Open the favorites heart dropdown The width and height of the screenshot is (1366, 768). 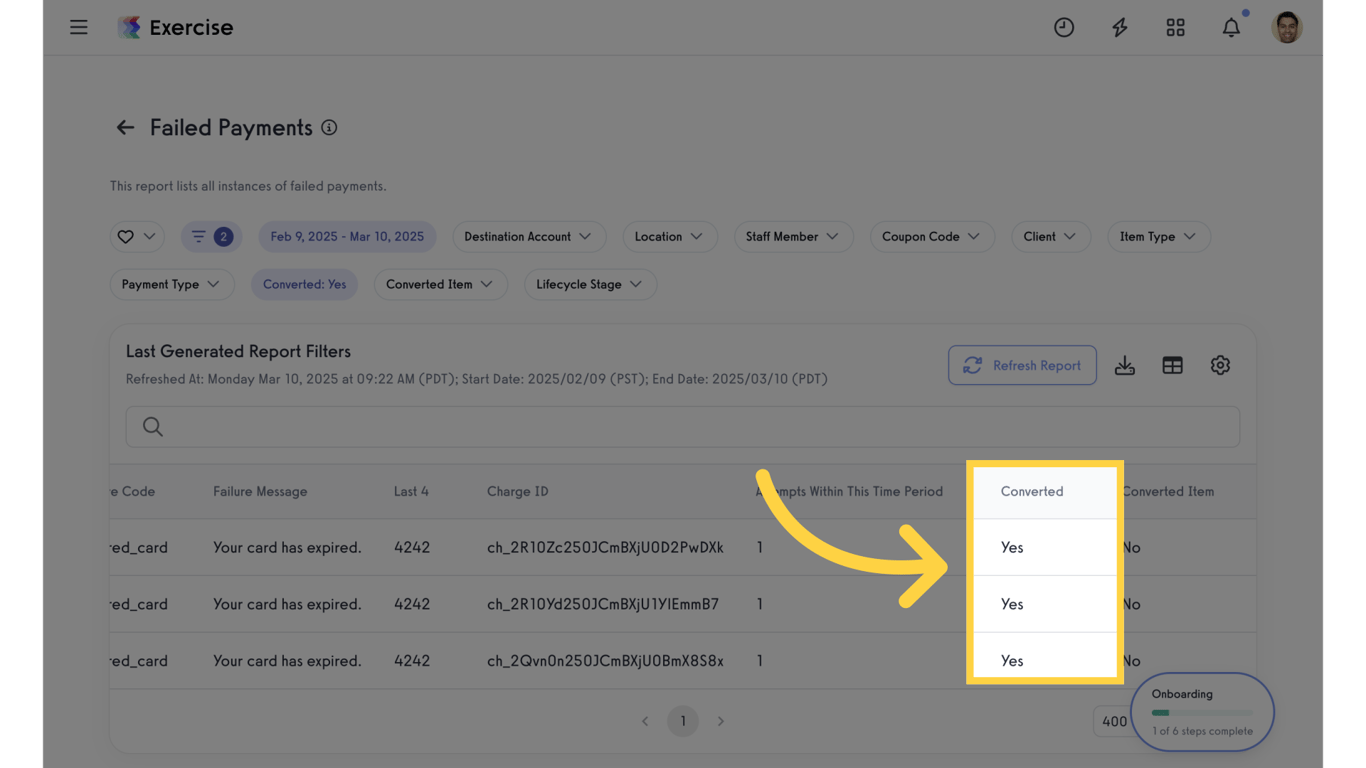pyautogui.click(x=137, y=236)
